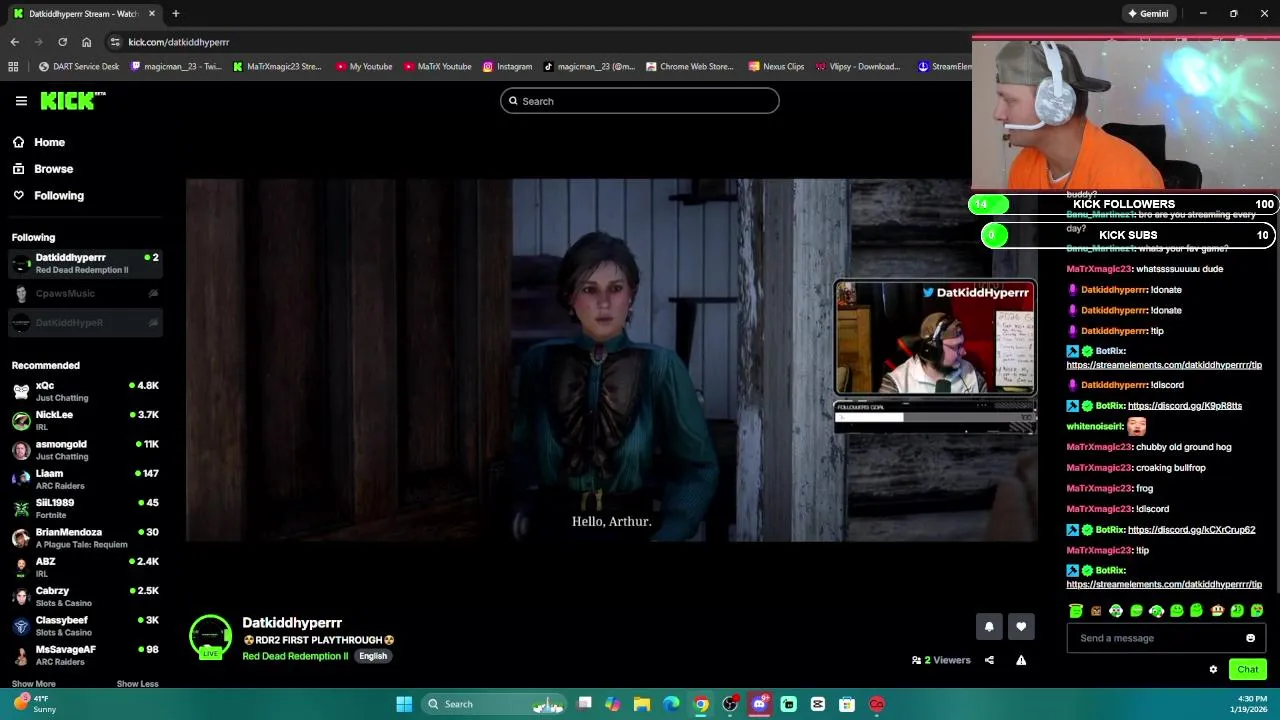Open Chrome apps grid bookmark icon

tap(13, 67)
